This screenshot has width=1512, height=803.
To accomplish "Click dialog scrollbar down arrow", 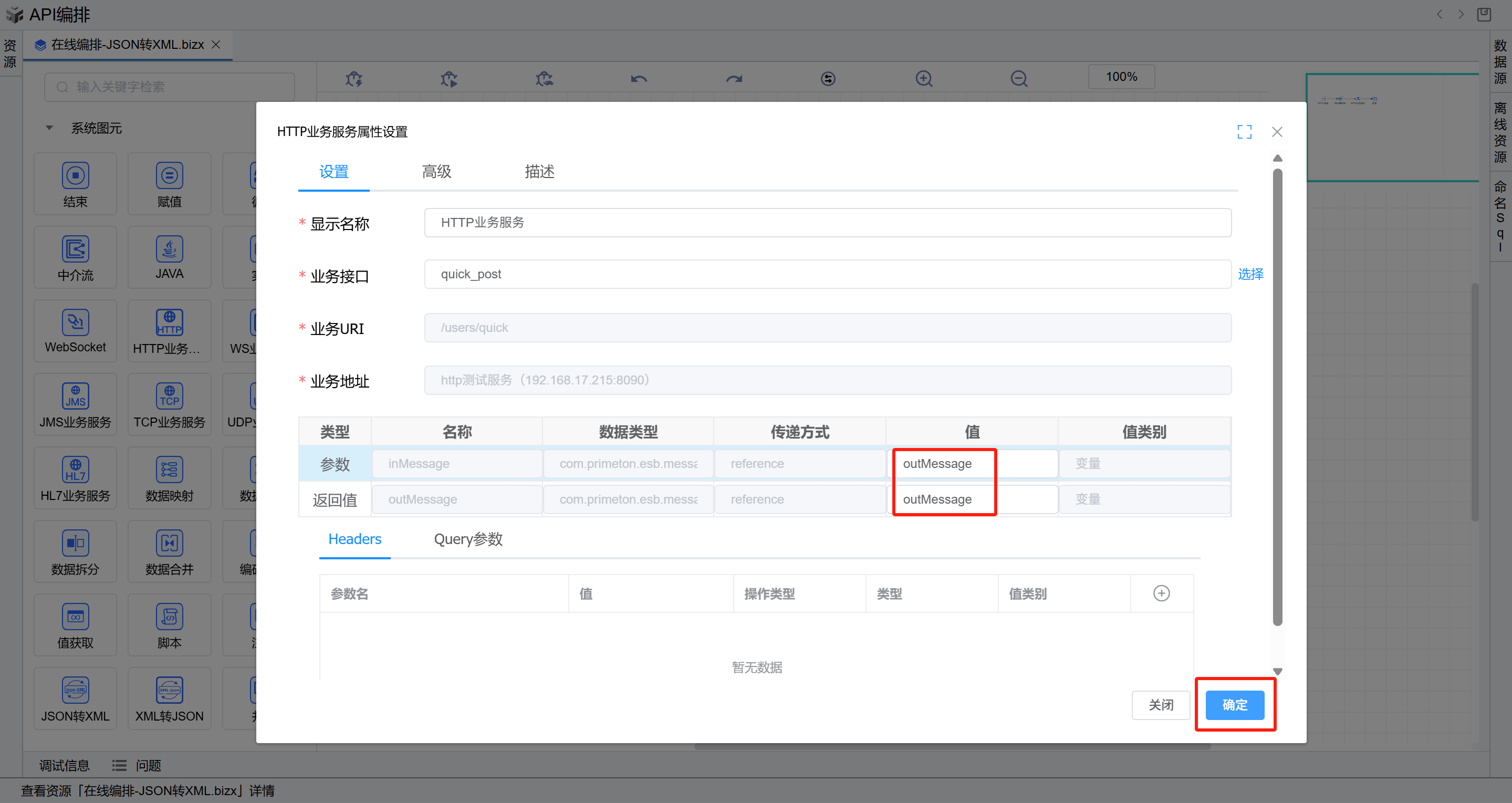I will click(1277, 672).
